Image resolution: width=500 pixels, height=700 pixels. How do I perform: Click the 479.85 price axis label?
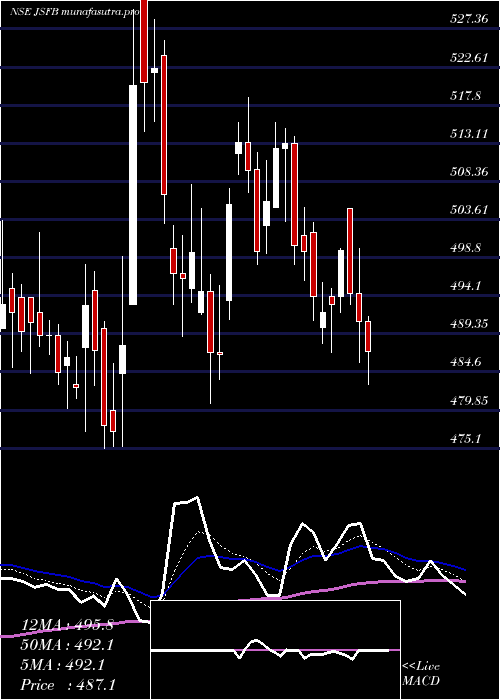[x=469, y=400]
